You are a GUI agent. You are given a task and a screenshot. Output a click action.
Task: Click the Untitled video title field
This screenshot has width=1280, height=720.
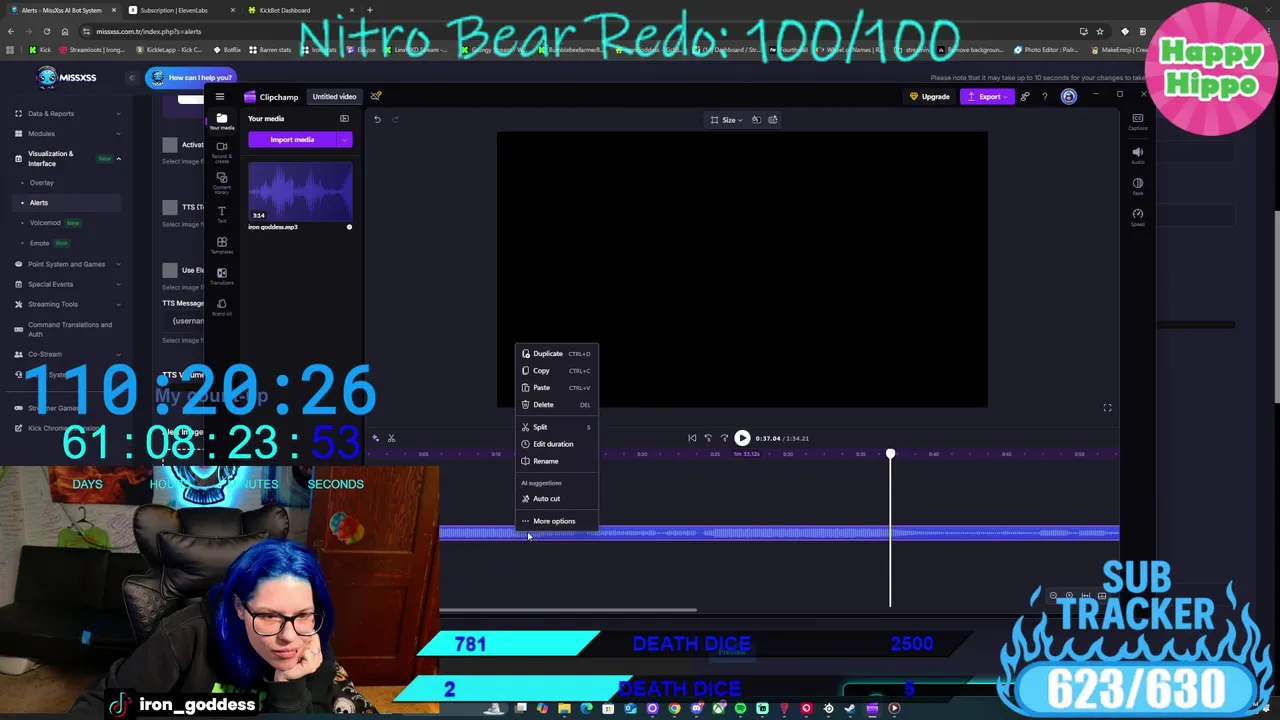(x=334, y=97)
